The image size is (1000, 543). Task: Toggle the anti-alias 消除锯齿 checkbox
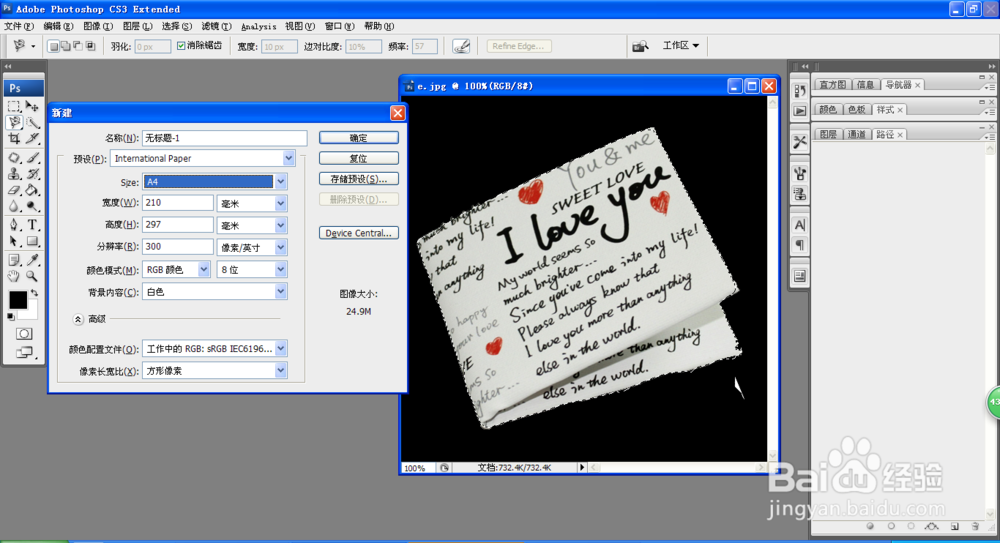[x=181, y=46]
